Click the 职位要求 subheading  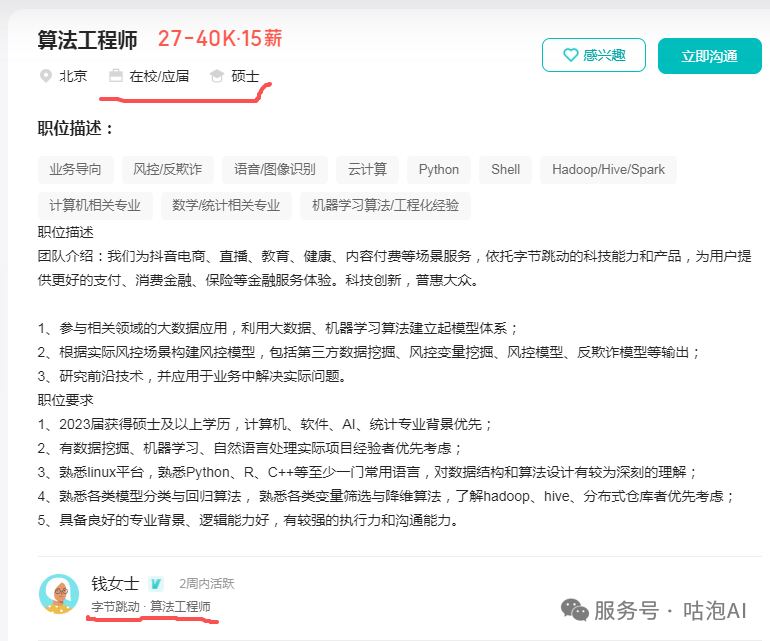[x=66, y=400]
